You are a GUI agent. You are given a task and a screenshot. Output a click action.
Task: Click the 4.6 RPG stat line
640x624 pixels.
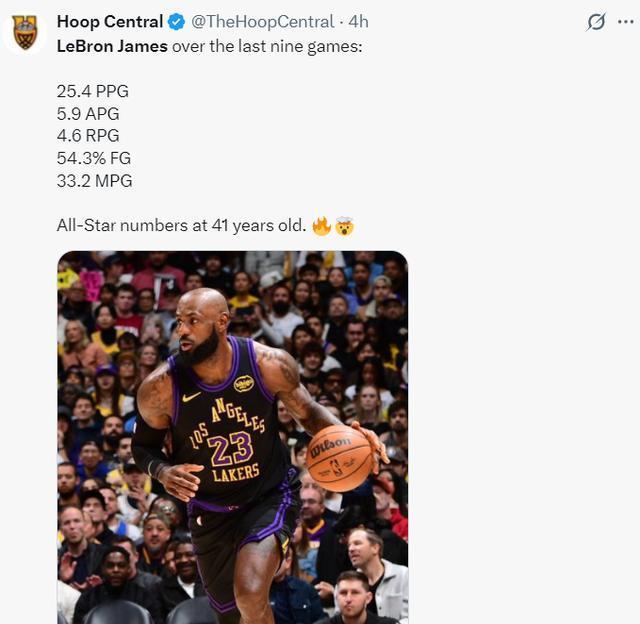(88, 135)
